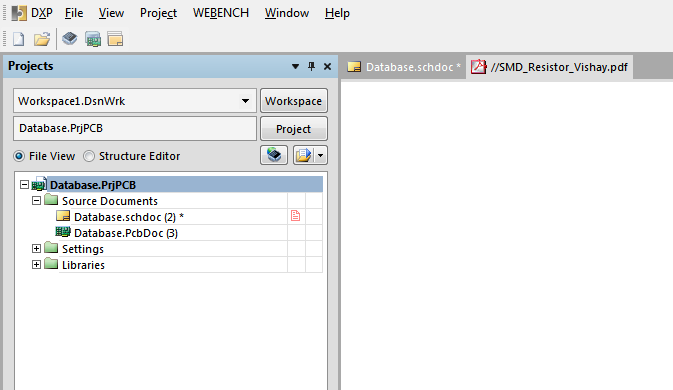Open the WEBENCH menu

click(221, 13)
